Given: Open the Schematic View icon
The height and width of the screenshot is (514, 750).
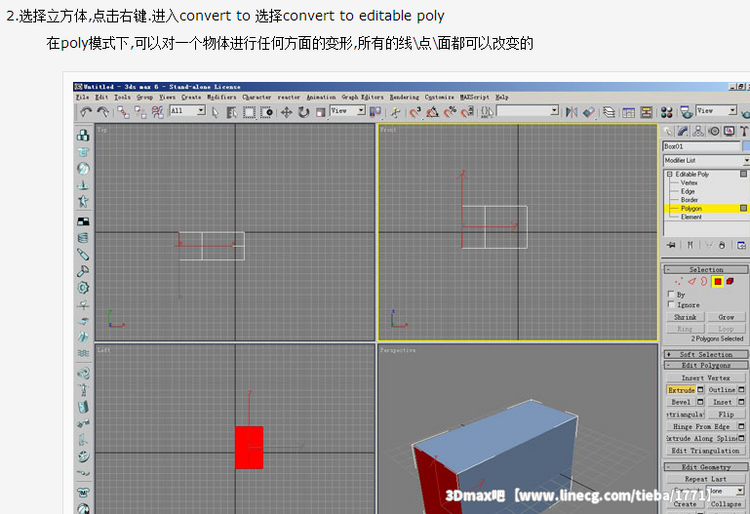Looking at the screenshot, I should [x=646, y=112].
